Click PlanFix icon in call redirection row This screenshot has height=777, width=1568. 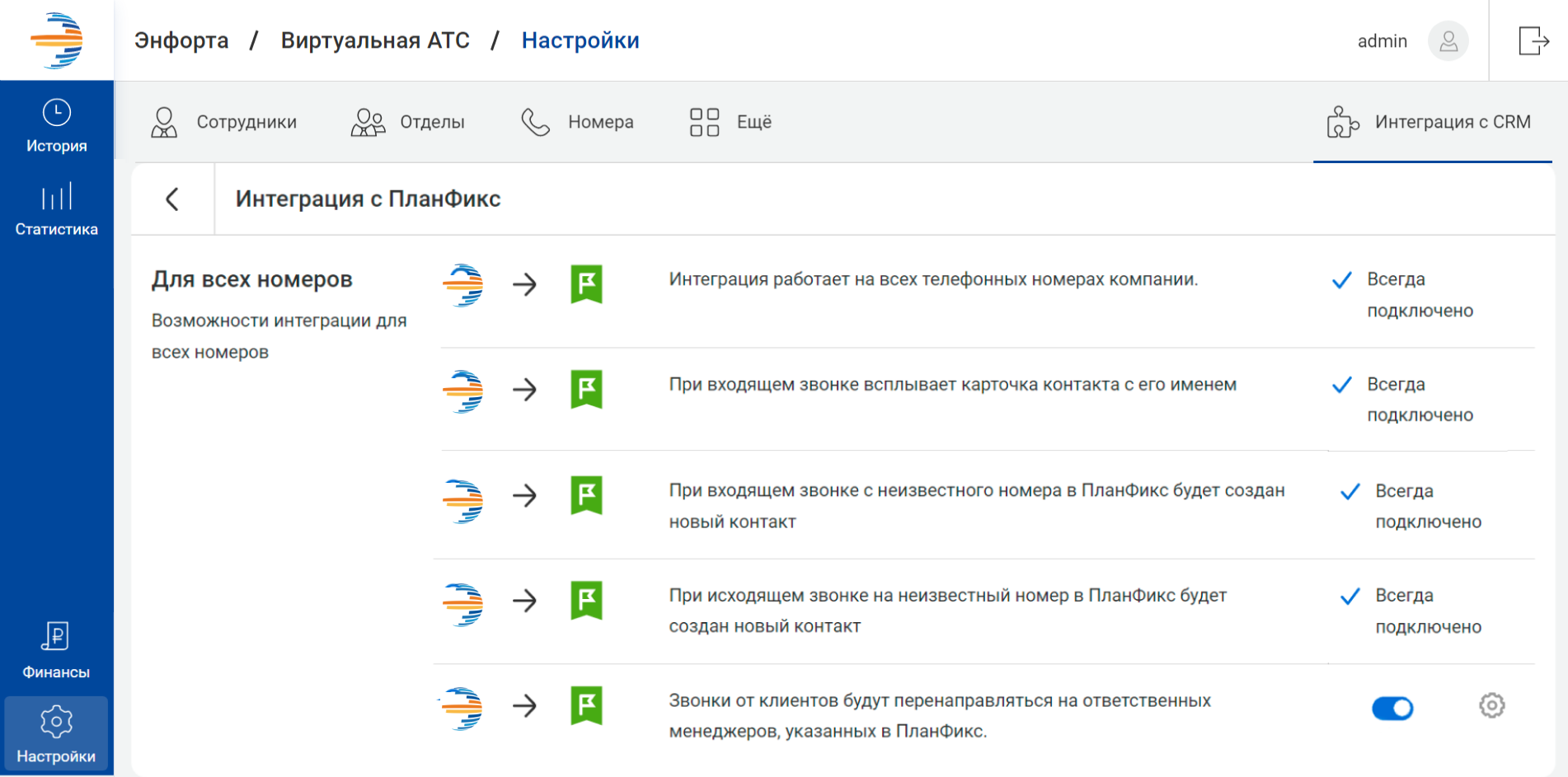586,705
